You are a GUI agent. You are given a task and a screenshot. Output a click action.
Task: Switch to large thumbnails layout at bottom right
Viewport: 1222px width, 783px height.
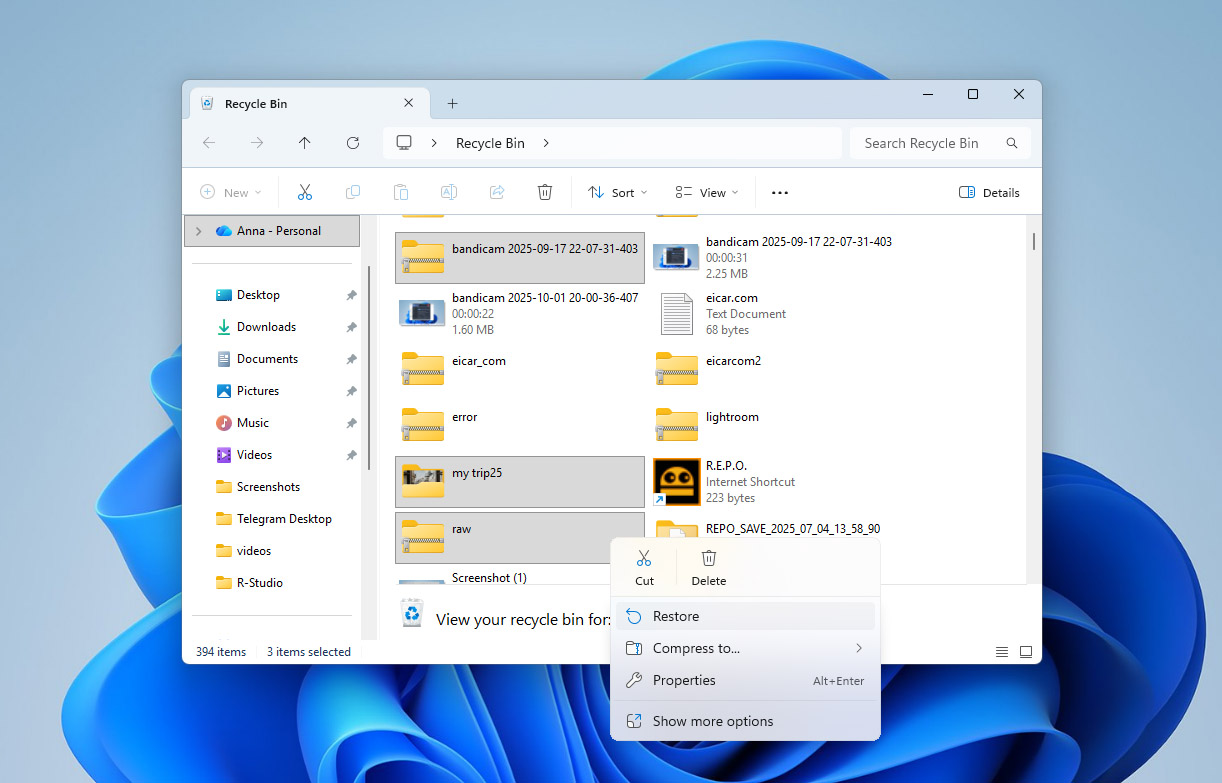1026,651
